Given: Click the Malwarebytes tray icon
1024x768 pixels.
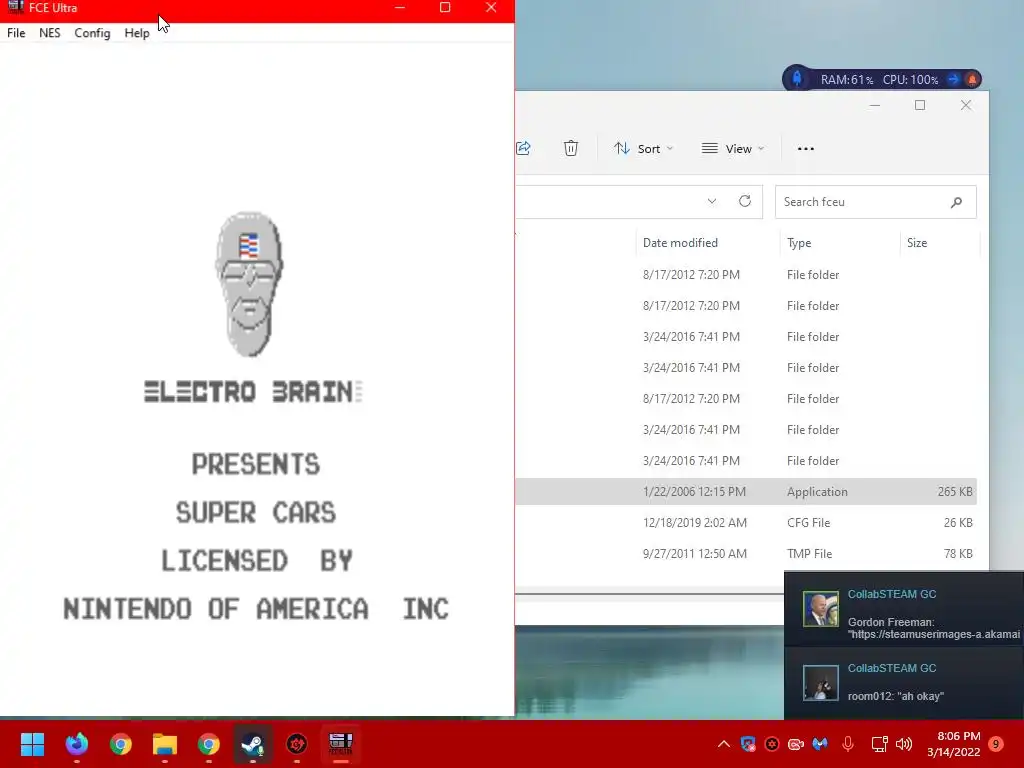Looking at the screenshot, I should pyautogui.click(x=820, y=744).
